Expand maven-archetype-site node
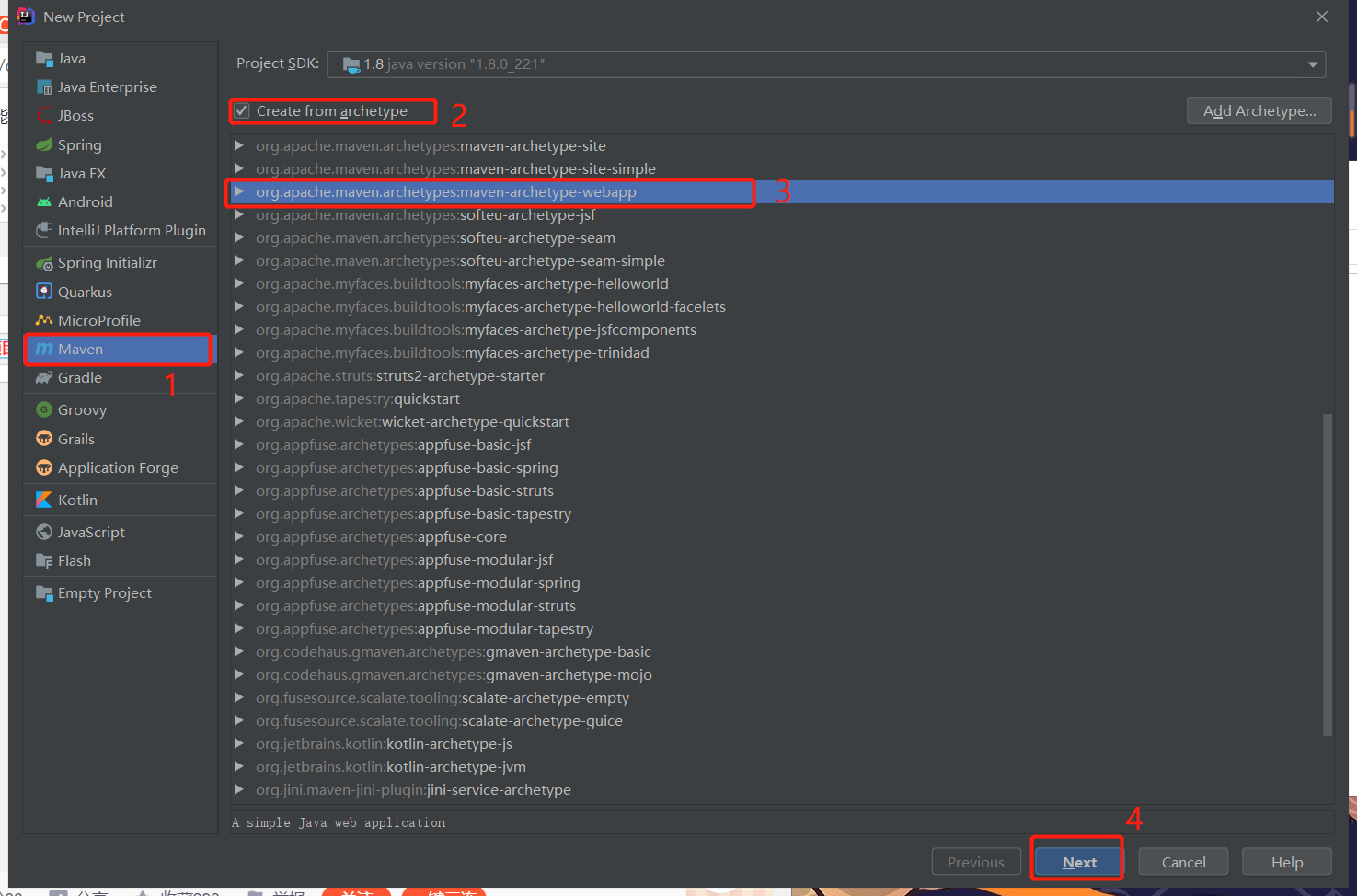Viewport: 1357px width, 896px height. (239, 145)
